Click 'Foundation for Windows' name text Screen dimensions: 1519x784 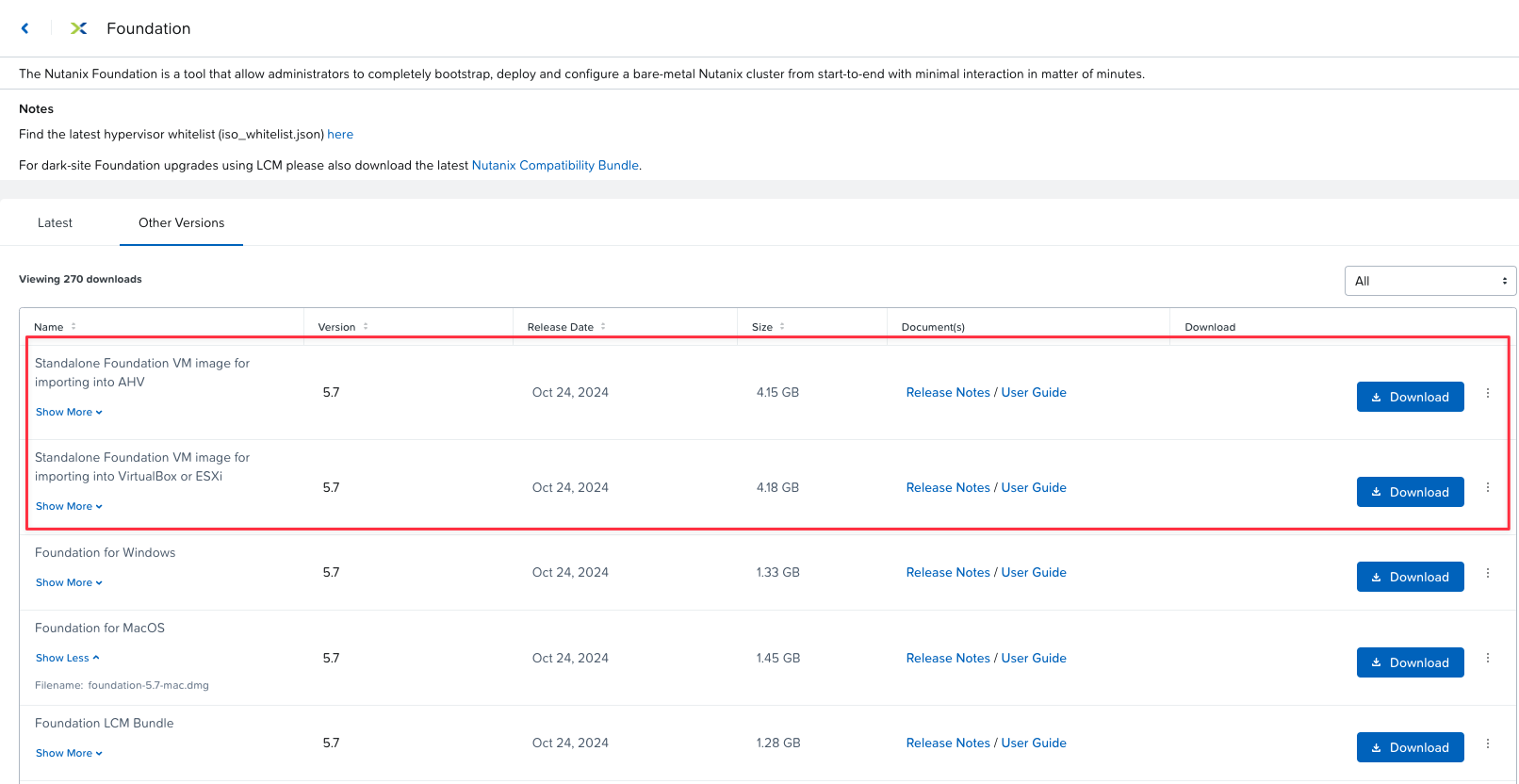point(106,552)
